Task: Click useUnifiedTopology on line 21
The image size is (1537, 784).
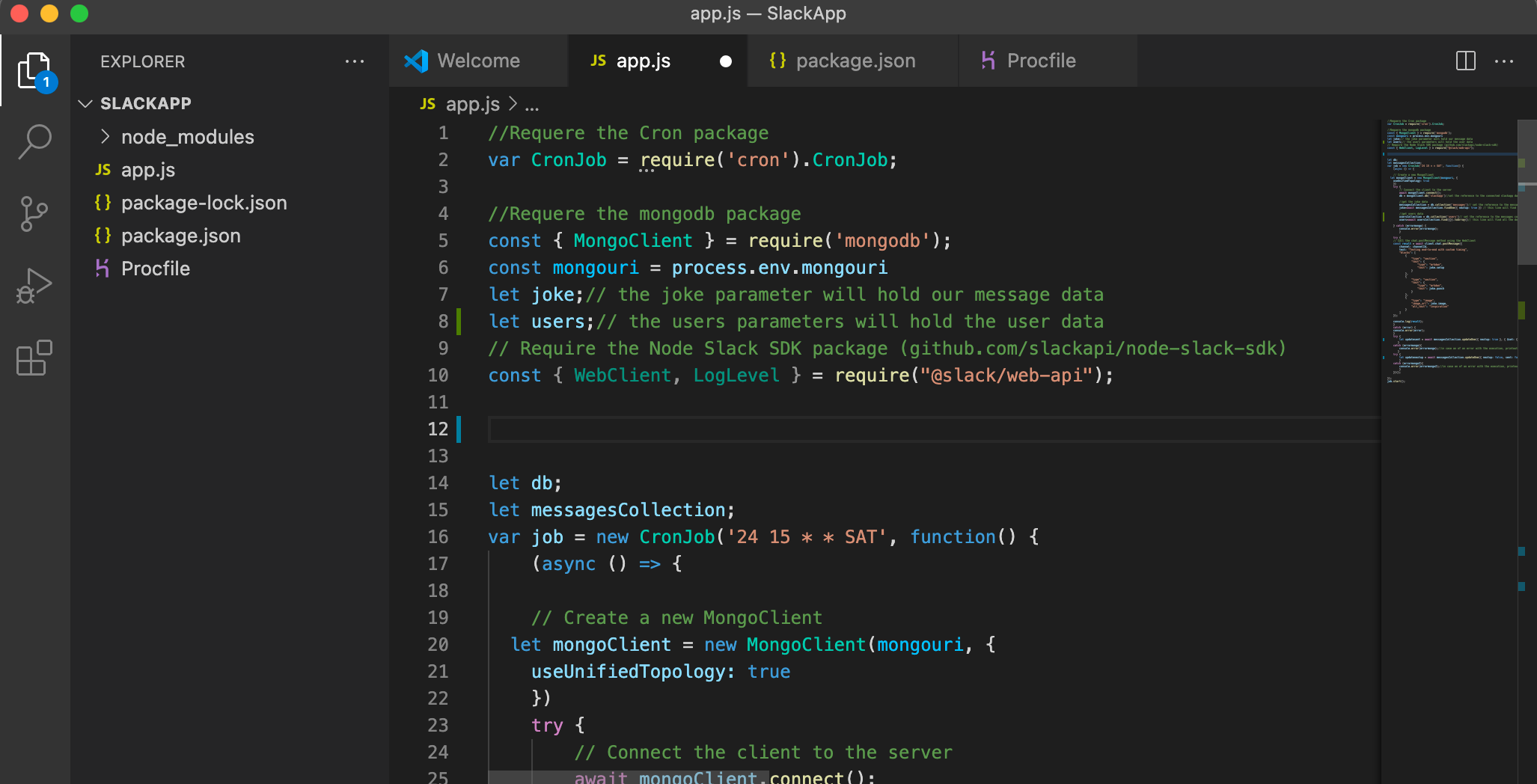Action: [x=628, y=672]
